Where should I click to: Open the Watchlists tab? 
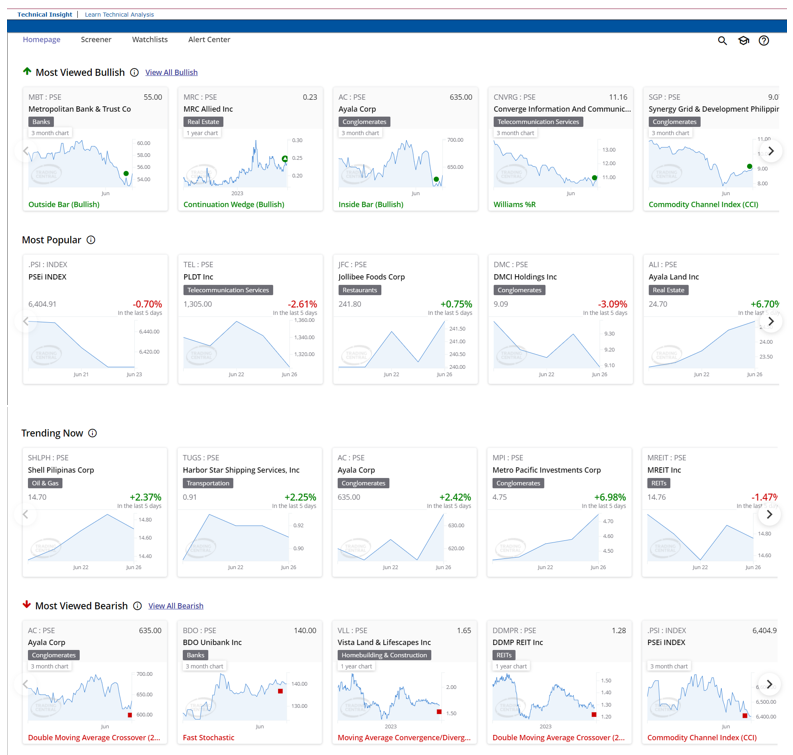(x=150, y=39)
